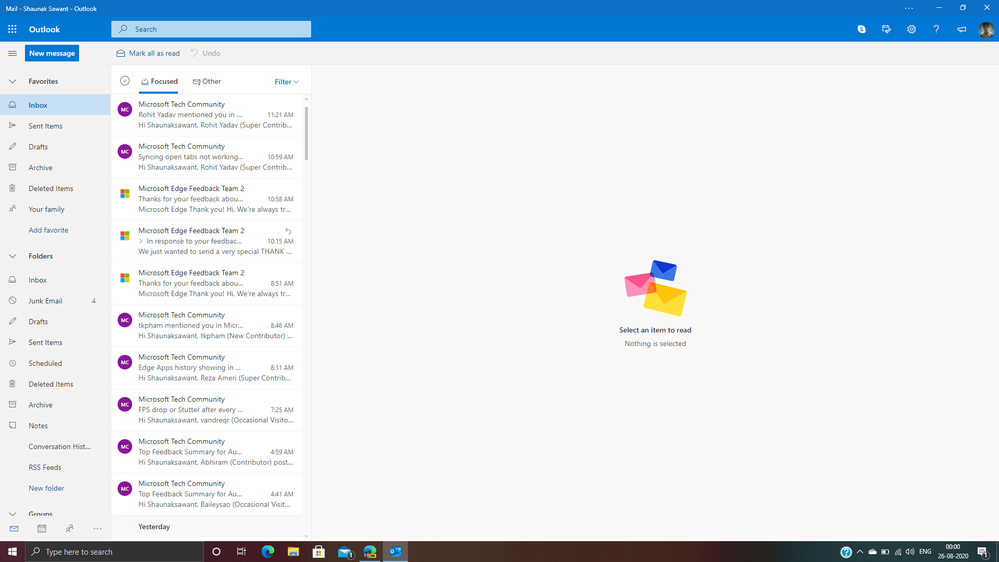Switch to People module icon
The height and width of the screenshot is (562, 999).
[69, 528]
